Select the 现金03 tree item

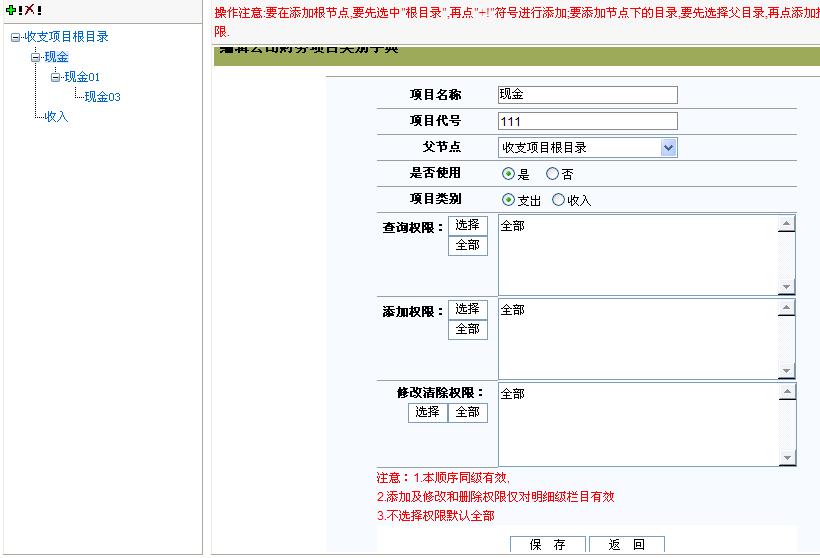(102, 97)
